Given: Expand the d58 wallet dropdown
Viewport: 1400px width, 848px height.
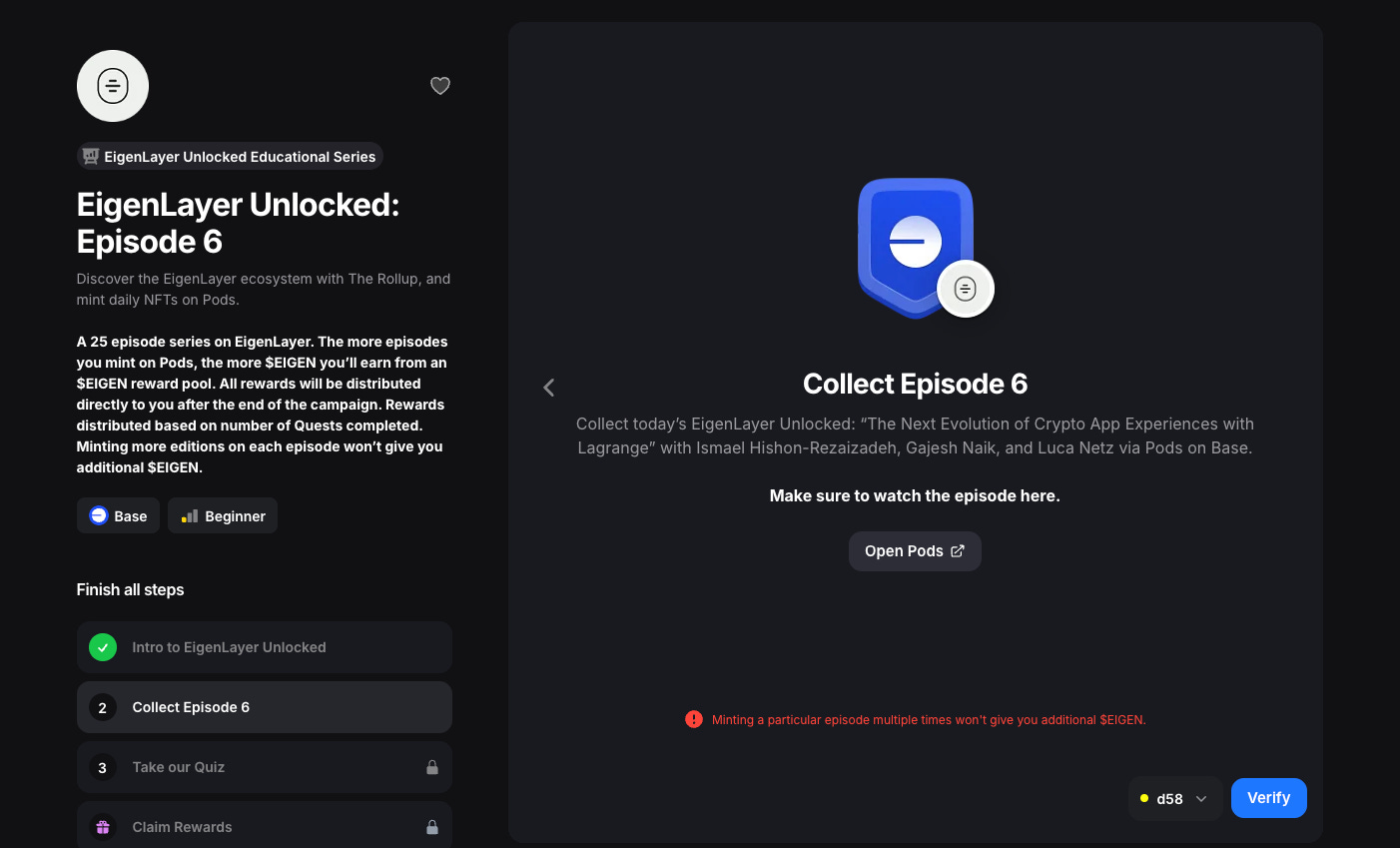Looking at the screenshot, I should (x=1175, y=798).
